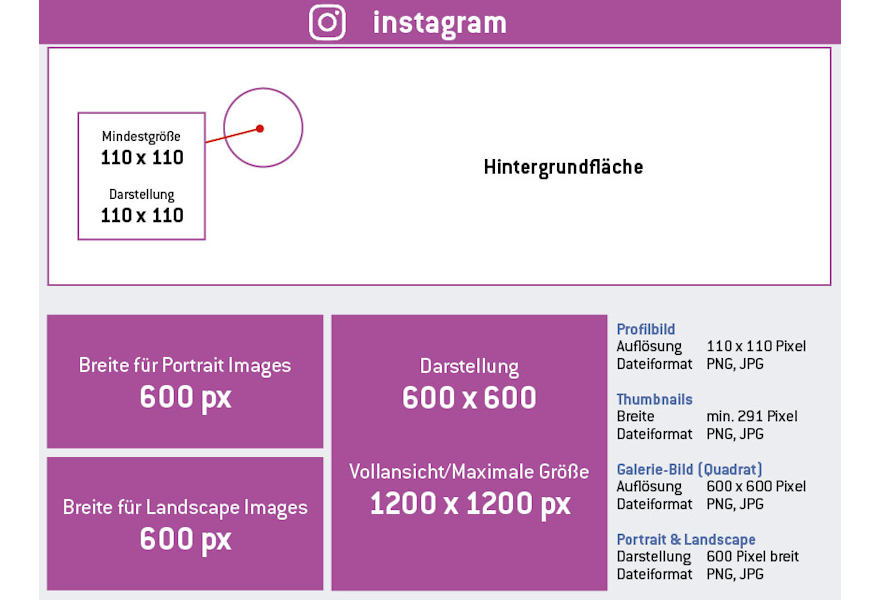Click the 'Mindestgröße' label
The width and height of the screenshot is (880, 600).
[x=141, y=136]
